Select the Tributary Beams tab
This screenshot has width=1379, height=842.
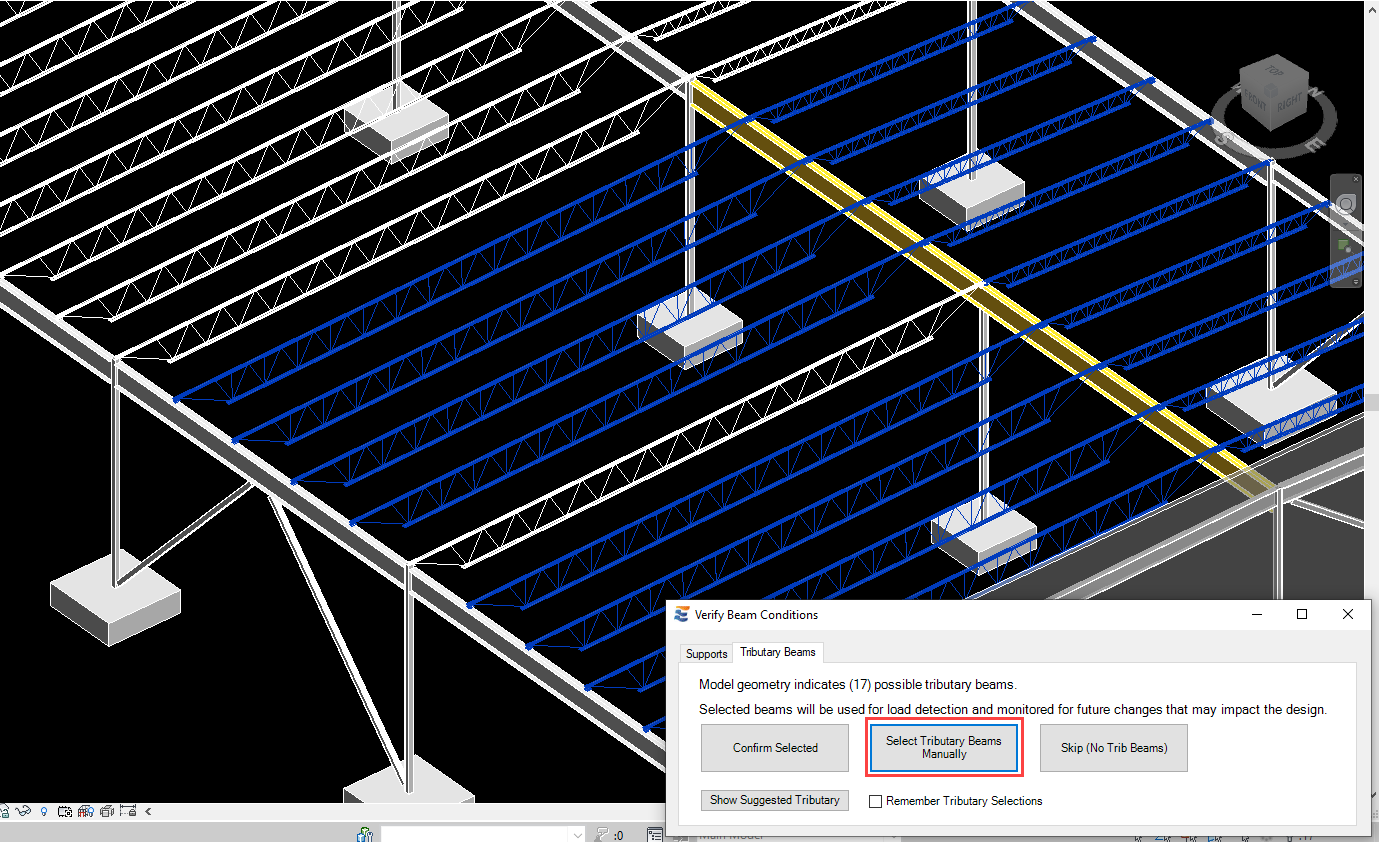click(777, 652)
